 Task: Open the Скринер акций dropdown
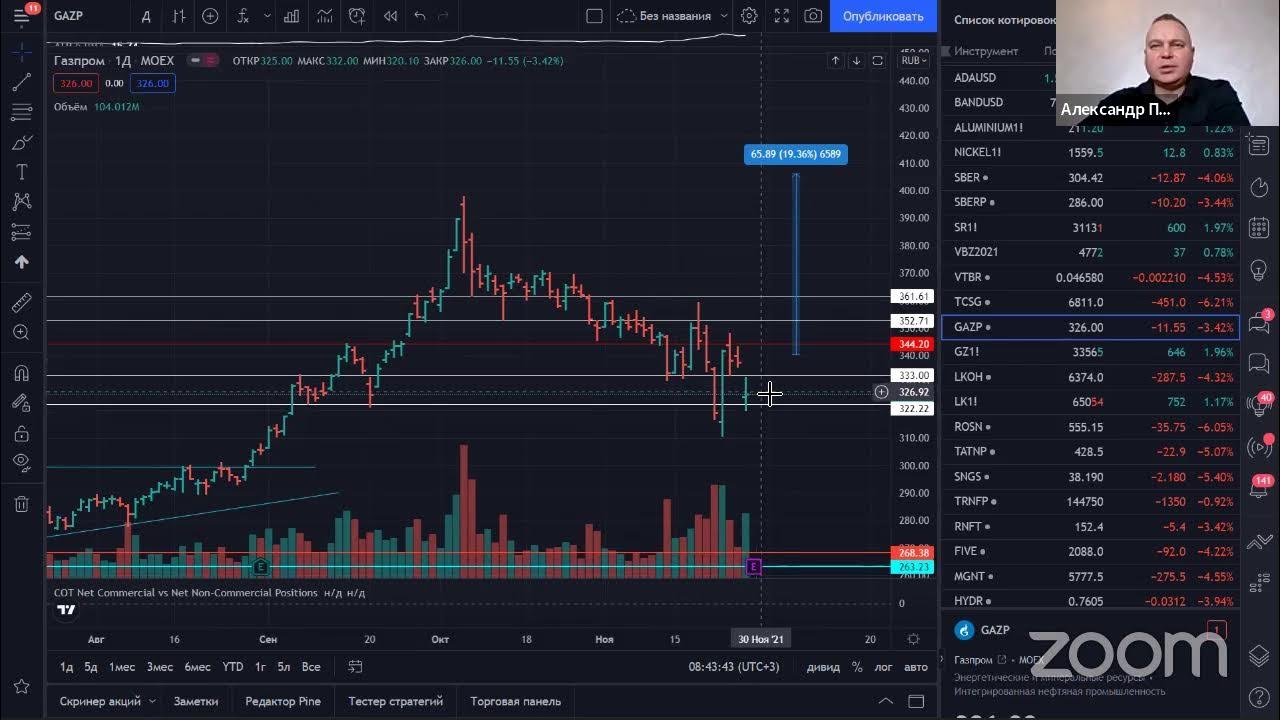(x=107, y=701)
